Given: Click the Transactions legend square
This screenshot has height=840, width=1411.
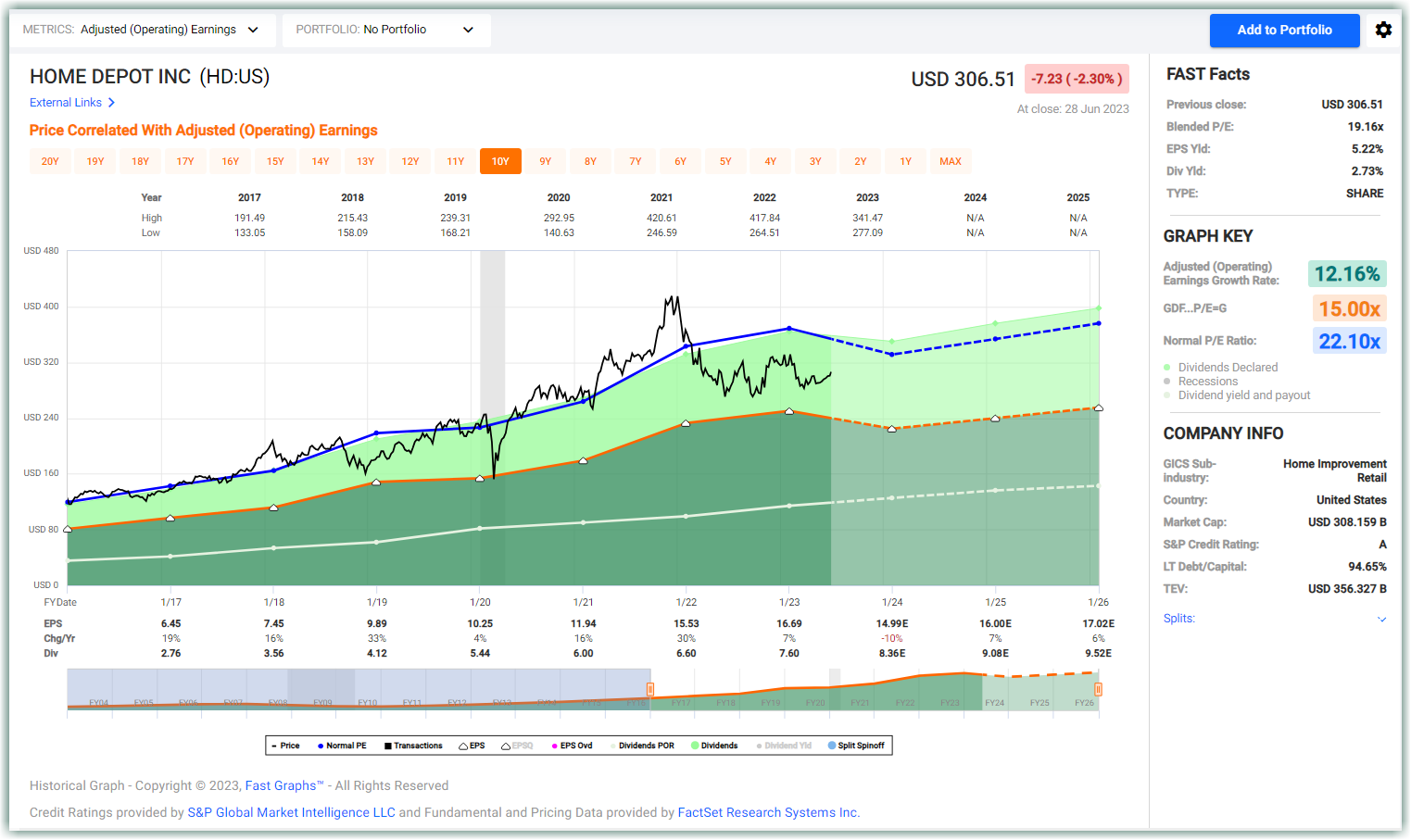Looking at the screenshot, I should 388,746.
